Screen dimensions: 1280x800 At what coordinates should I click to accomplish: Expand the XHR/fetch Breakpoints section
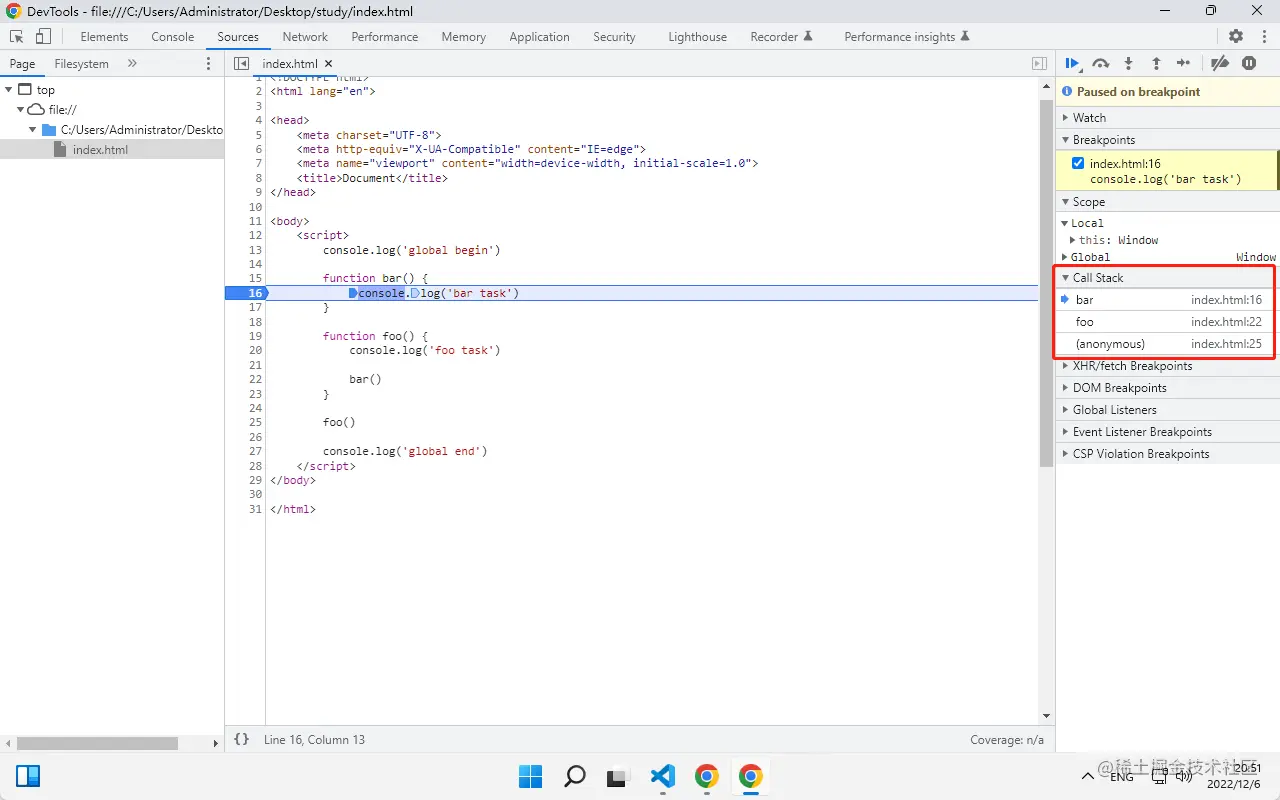coord(1132,366)
